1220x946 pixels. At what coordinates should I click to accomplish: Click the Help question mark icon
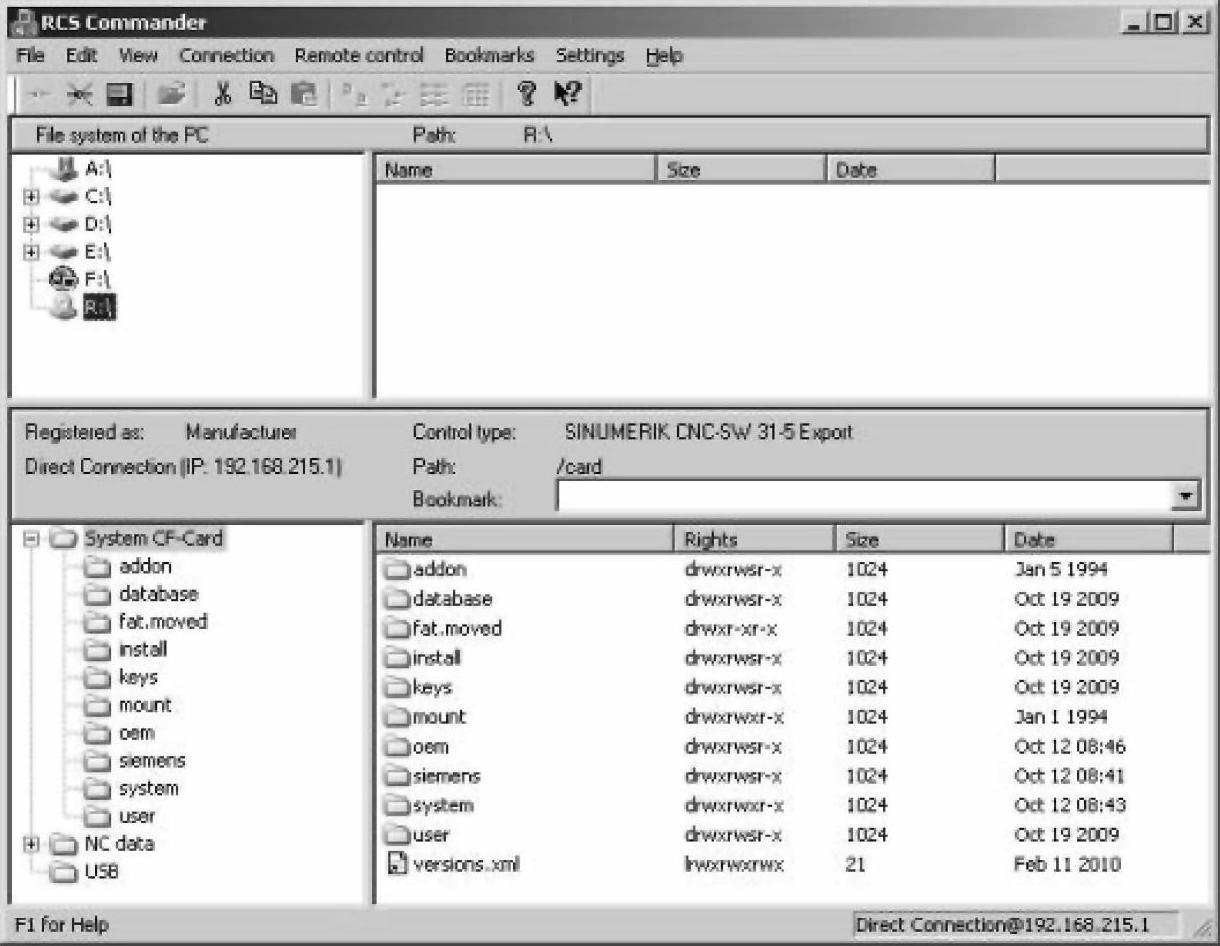click(526, 95)
